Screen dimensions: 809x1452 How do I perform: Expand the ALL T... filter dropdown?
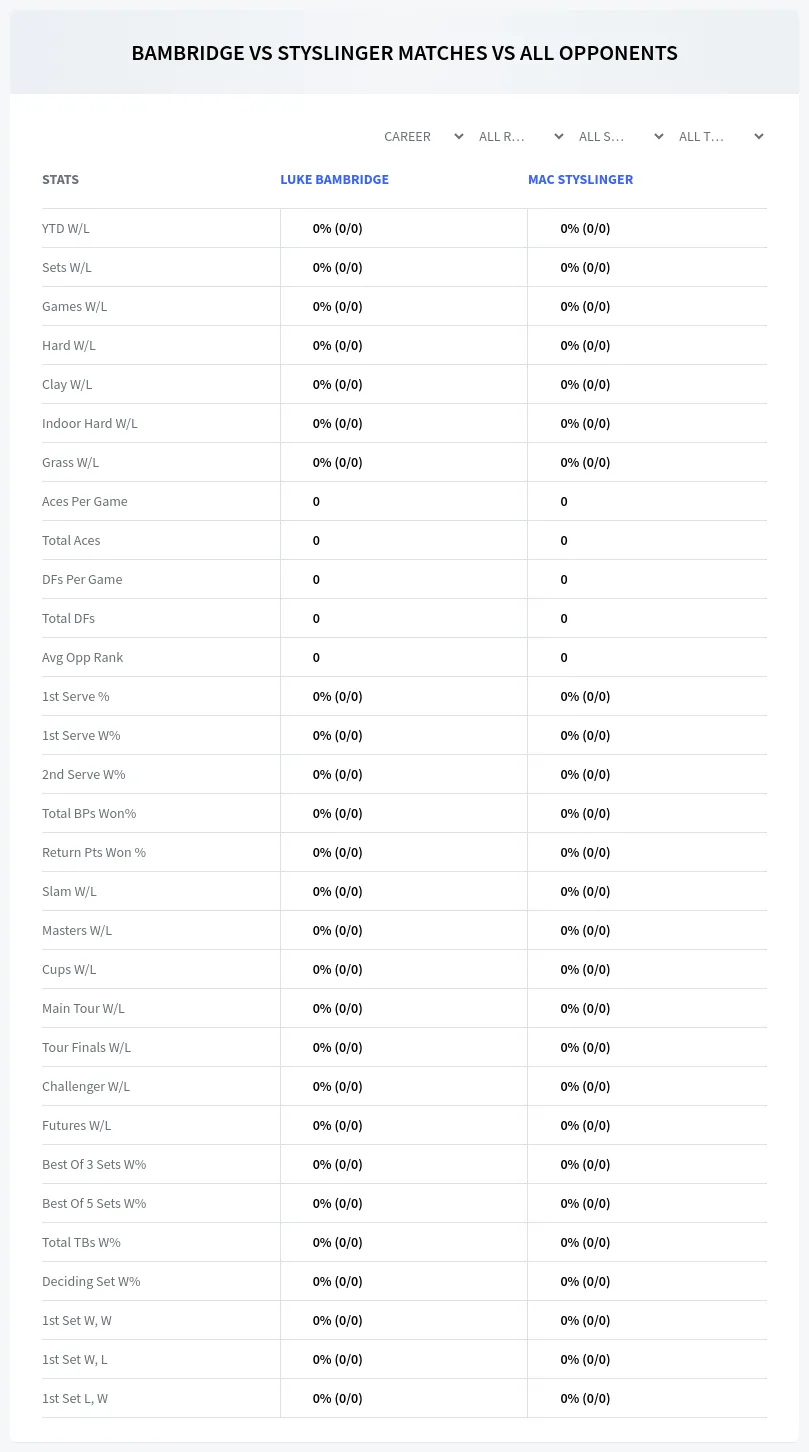point(720,136)
